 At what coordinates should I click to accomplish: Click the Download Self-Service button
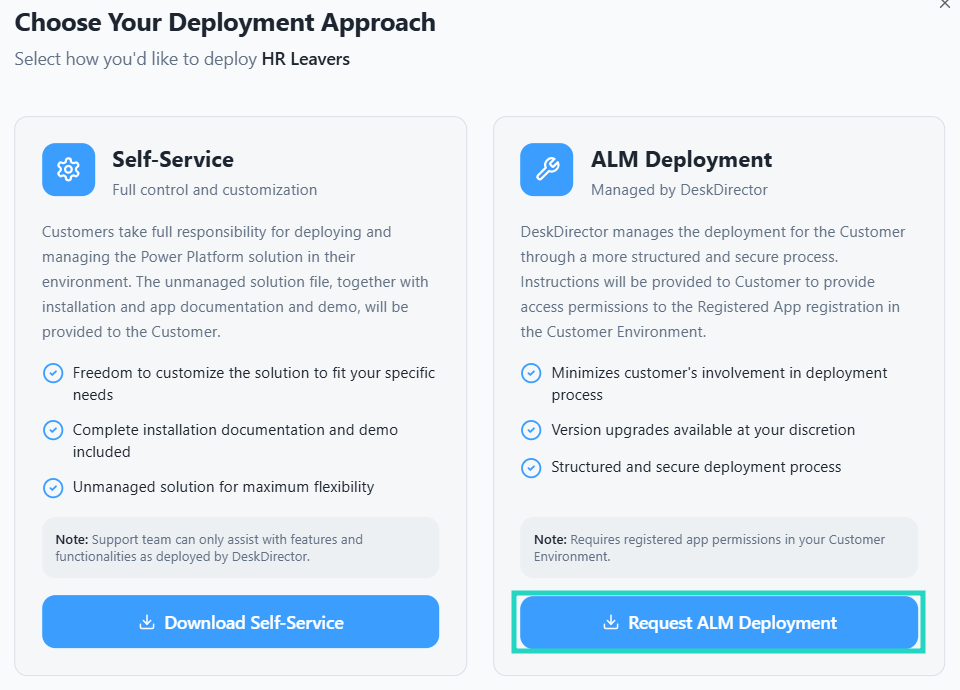point(240,621)
